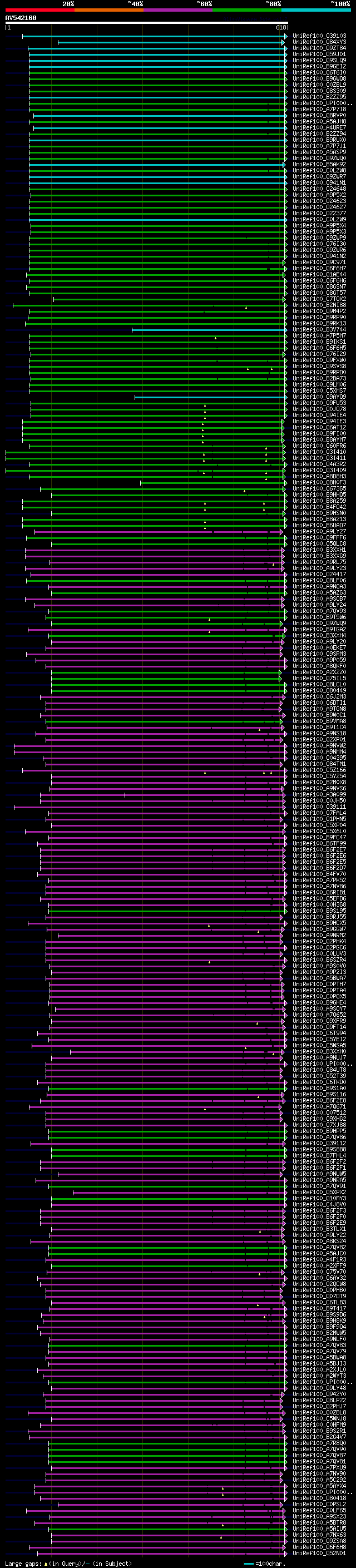This screenshot has height=1568, width=356.
Task: Select the last hit UniRef100_Q52N01
Action: coord(319,1554)
